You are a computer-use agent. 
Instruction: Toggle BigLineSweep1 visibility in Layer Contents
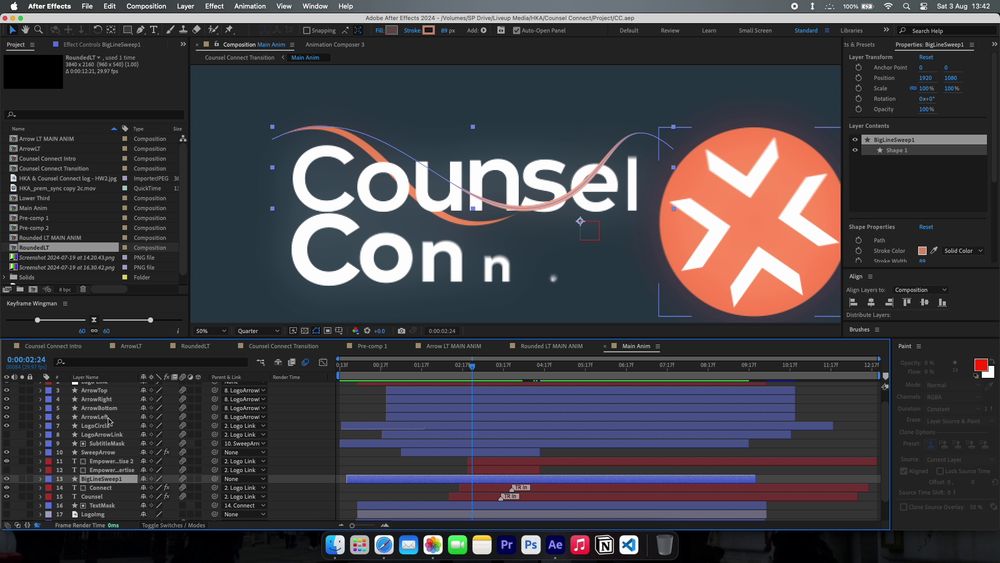point(855,140)
